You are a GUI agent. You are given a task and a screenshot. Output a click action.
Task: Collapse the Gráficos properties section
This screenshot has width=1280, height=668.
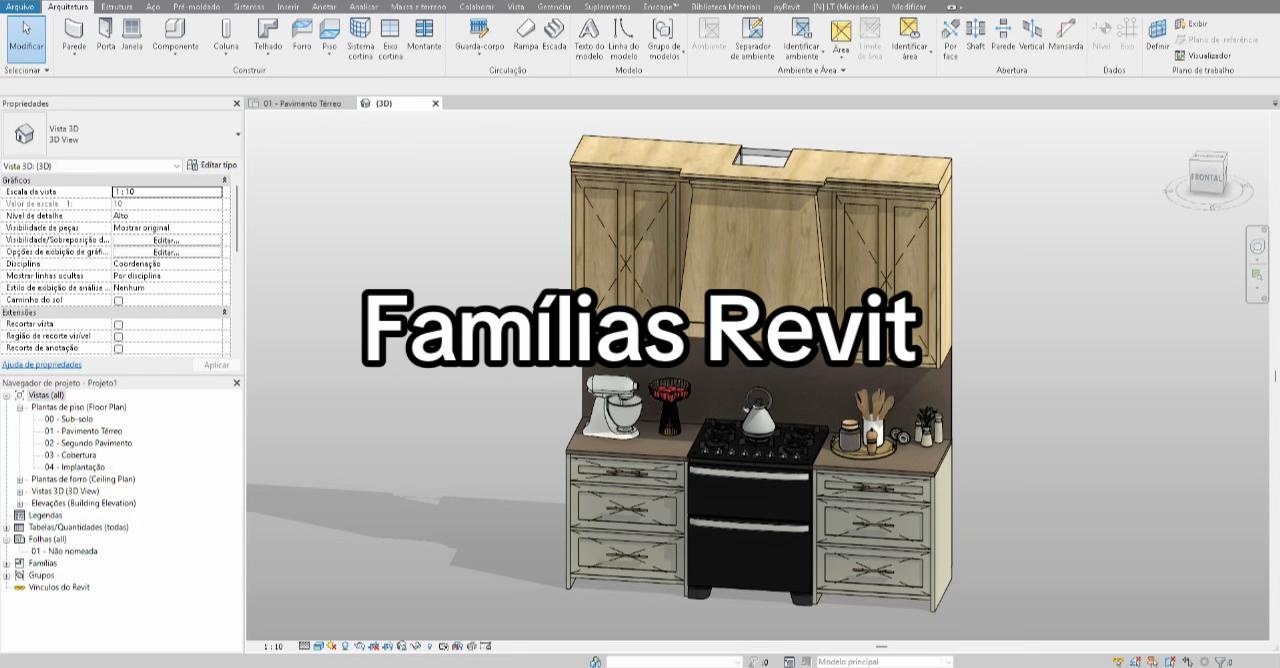tap(224, 180)
